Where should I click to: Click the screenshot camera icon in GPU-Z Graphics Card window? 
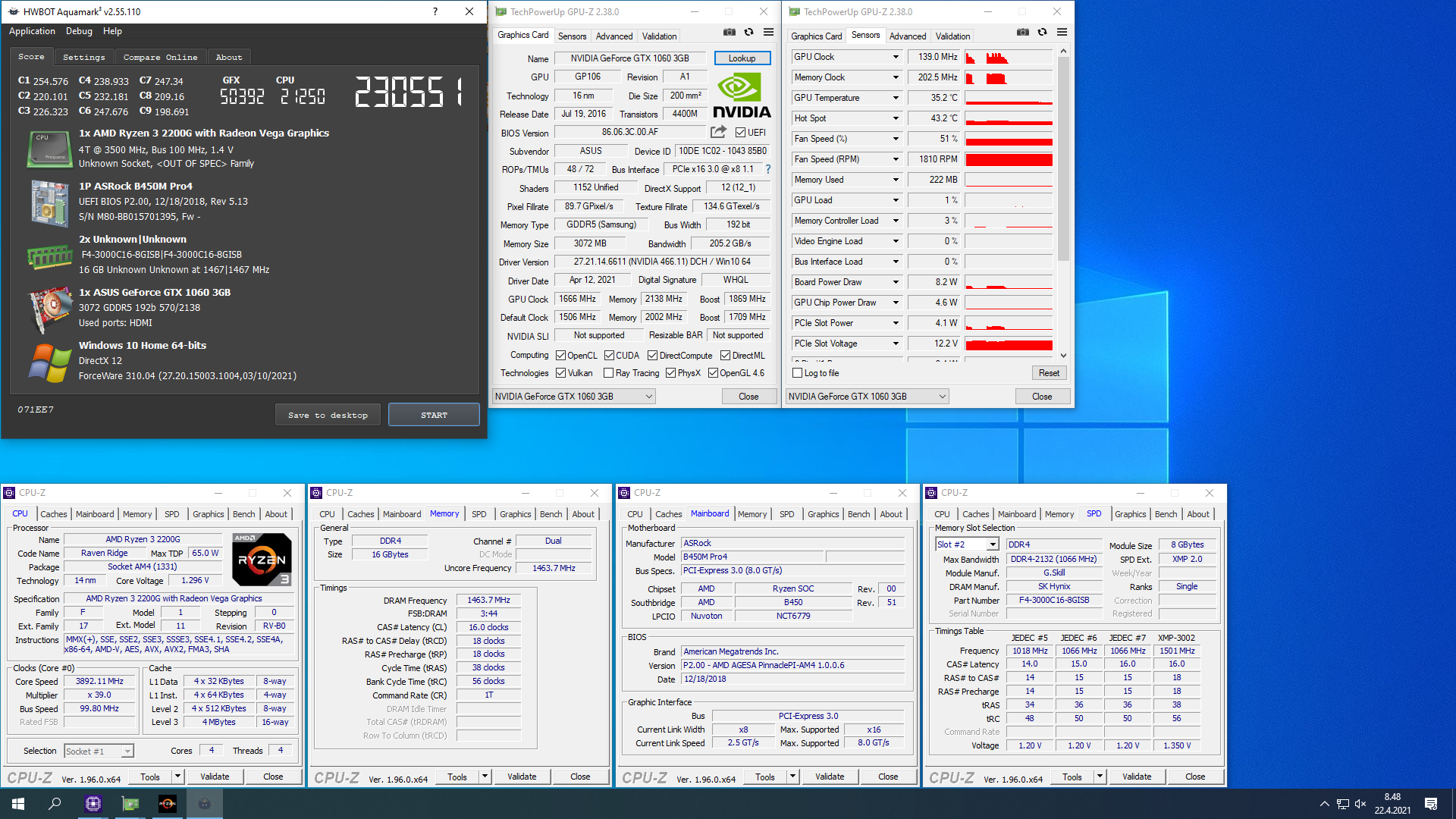pyautogui.click(x=729, y=32)
